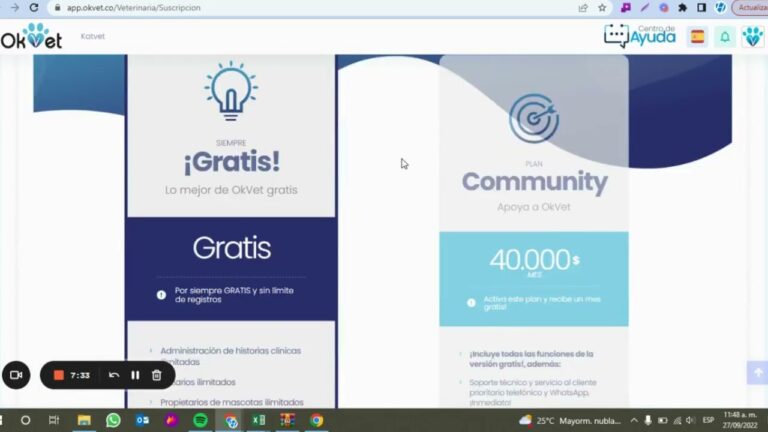Click the Kotvet clinic name link

93,36
